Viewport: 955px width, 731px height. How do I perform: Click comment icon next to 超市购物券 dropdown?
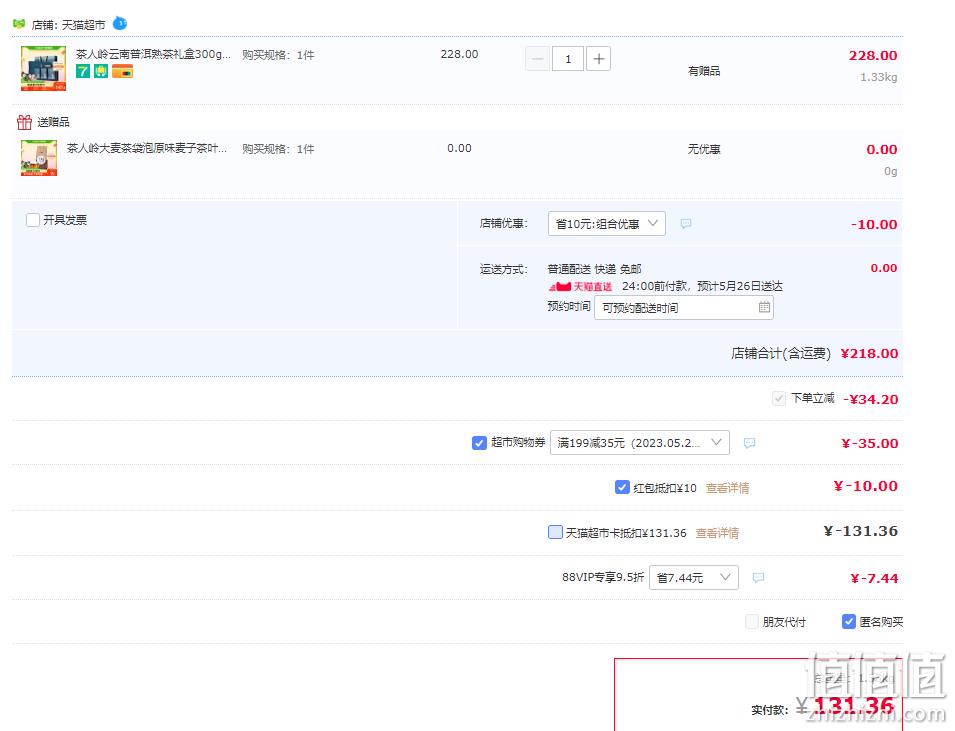(750, 443)
